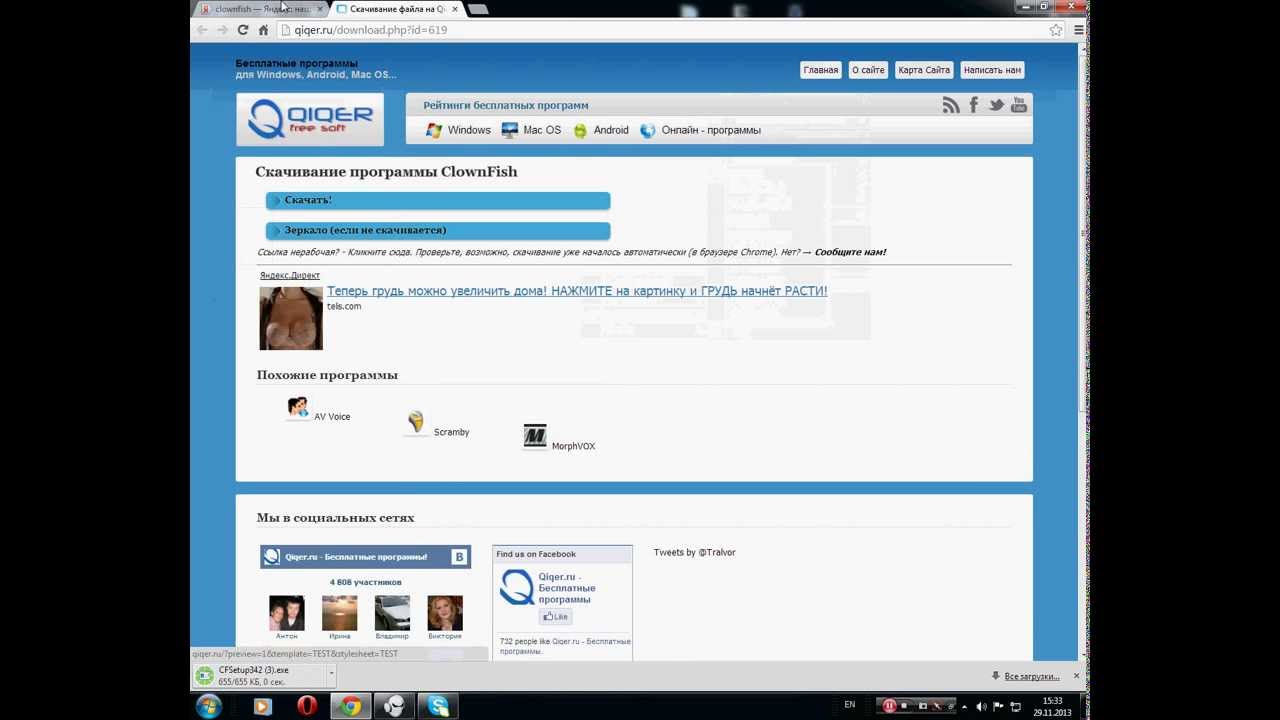Click the MorphVOX program icon

[x=535, y=436]
